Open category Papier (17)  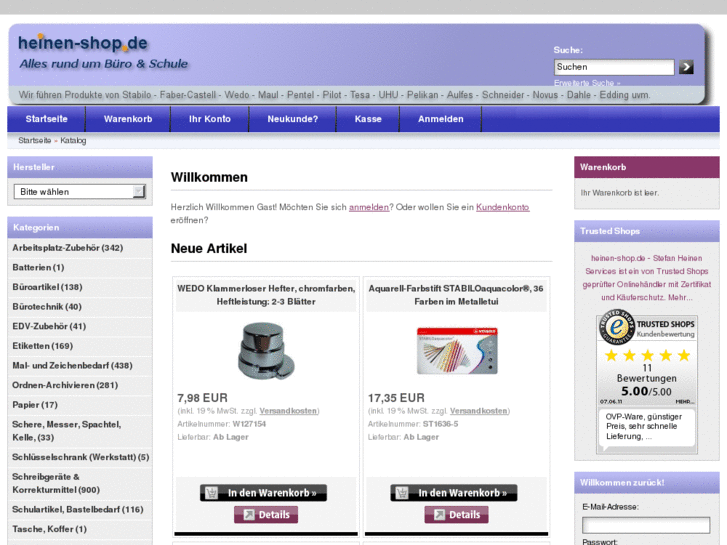point(35,404)
